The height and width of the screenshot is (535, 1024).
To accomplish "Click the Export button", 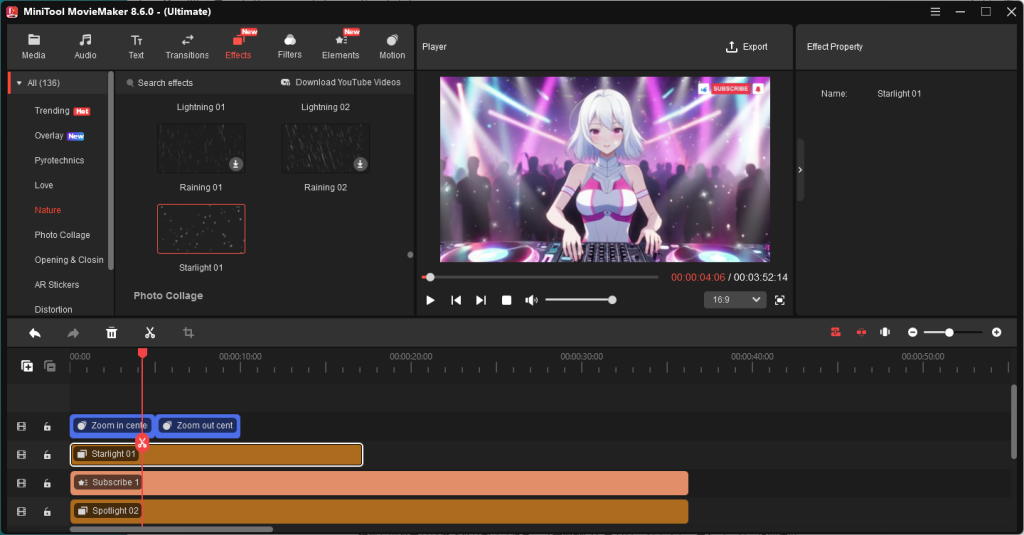I will [747, 47].
